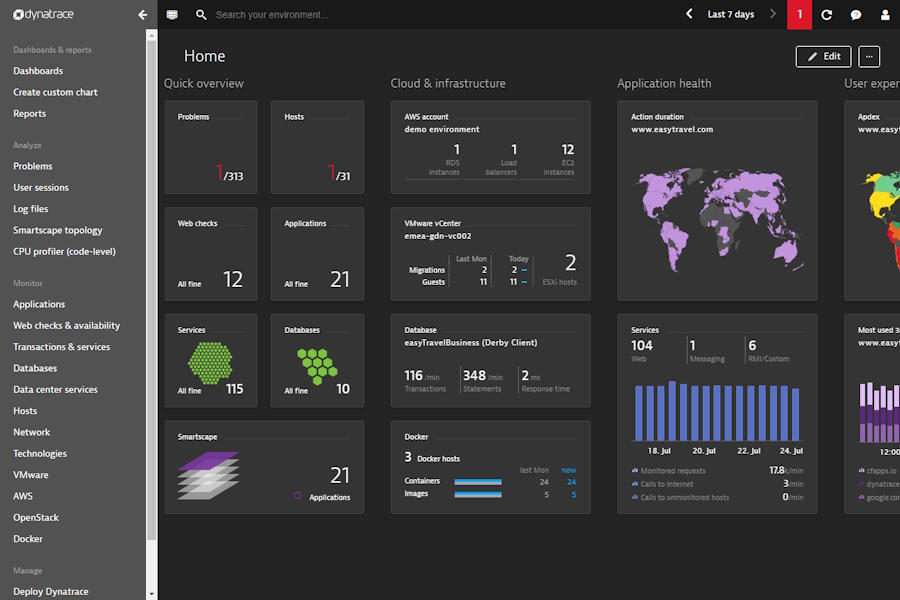Image resolution: width=900 pixels, height=600 pixels.
Task: Open the Problems tile showing 1/313
Action: (211, 148)
